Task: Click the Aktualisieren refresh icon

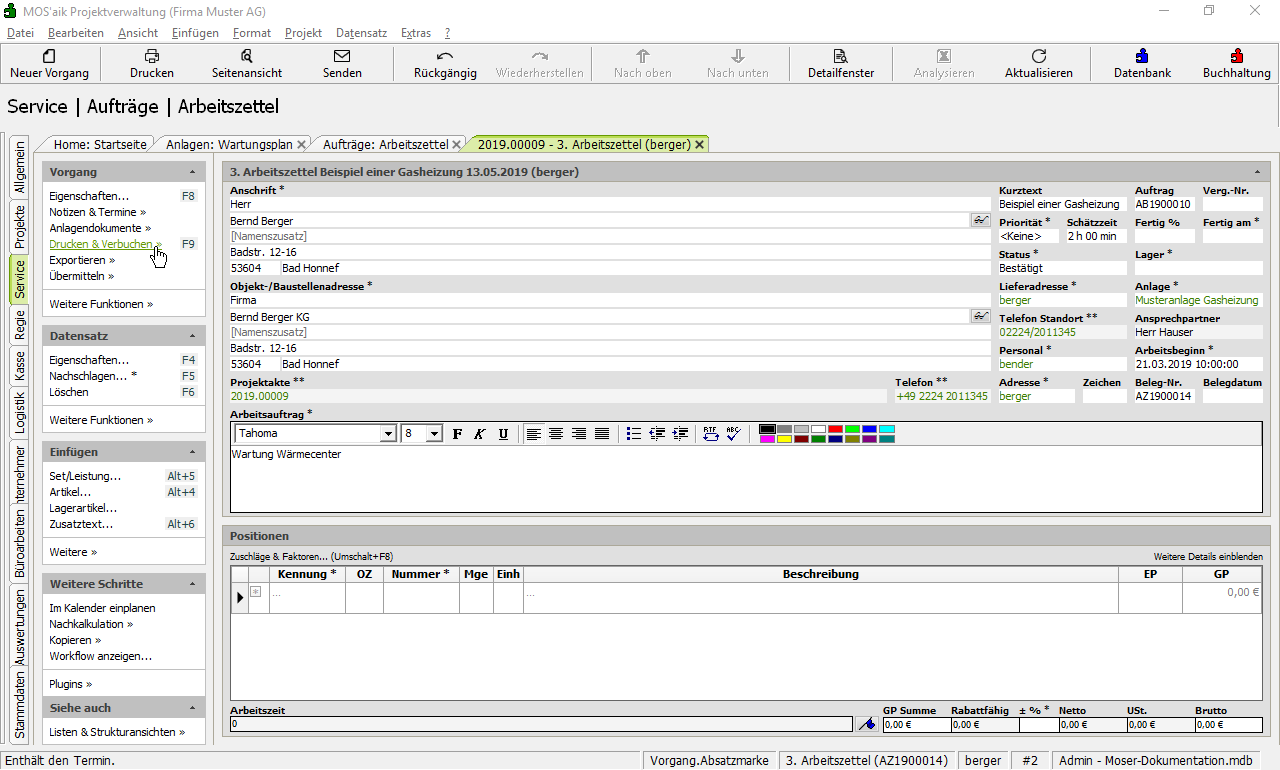Action: coord(1038,57)
